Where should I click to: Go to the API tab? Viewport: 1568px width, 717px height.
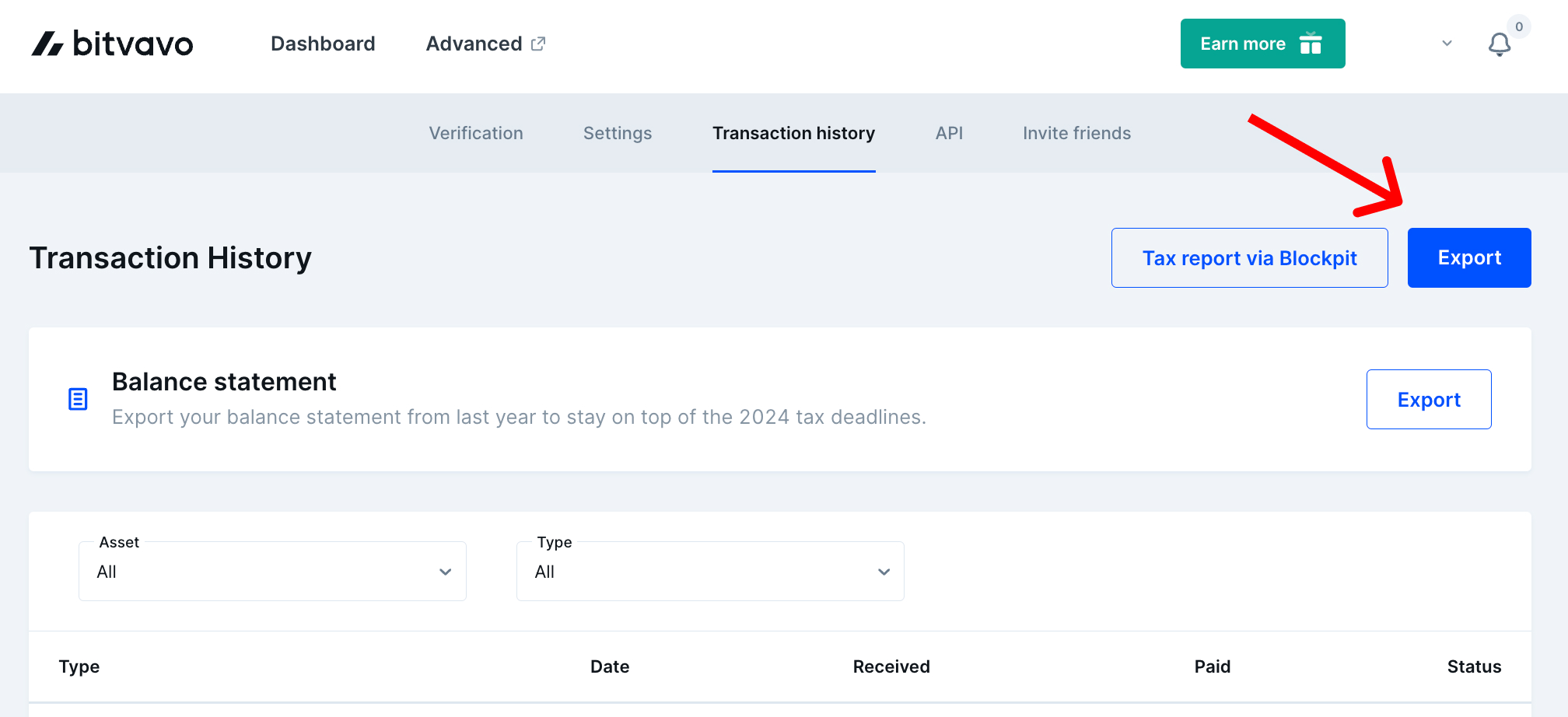click(949, 133)
